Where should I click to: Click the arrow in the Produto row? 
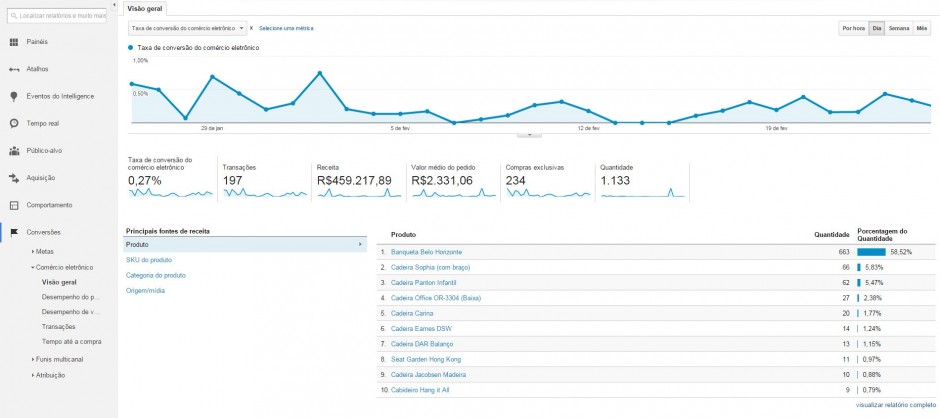point(360,245)
